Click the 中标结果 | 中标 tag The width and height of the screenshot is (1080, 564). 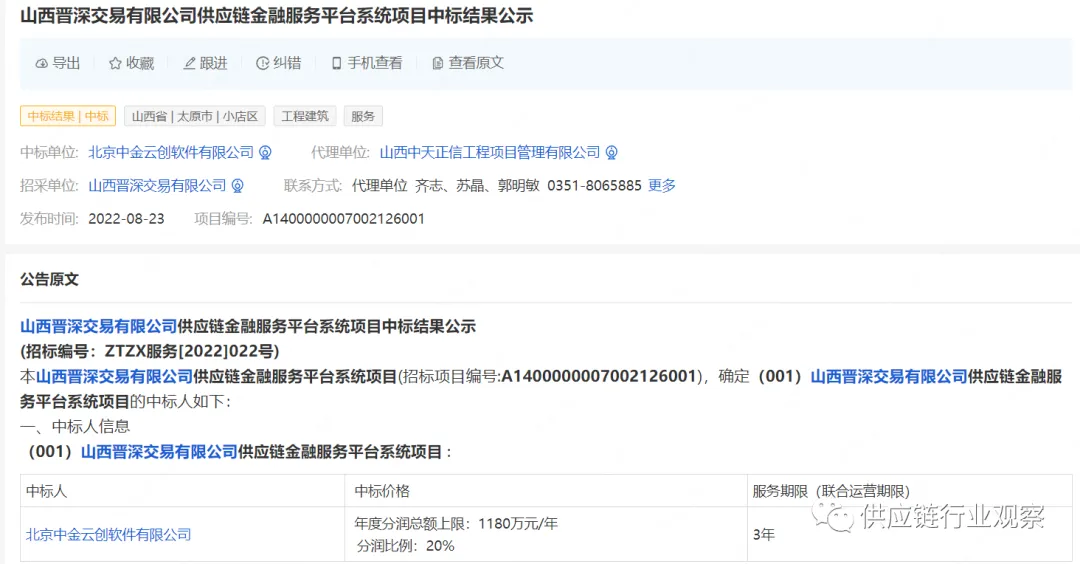point(68,116)
